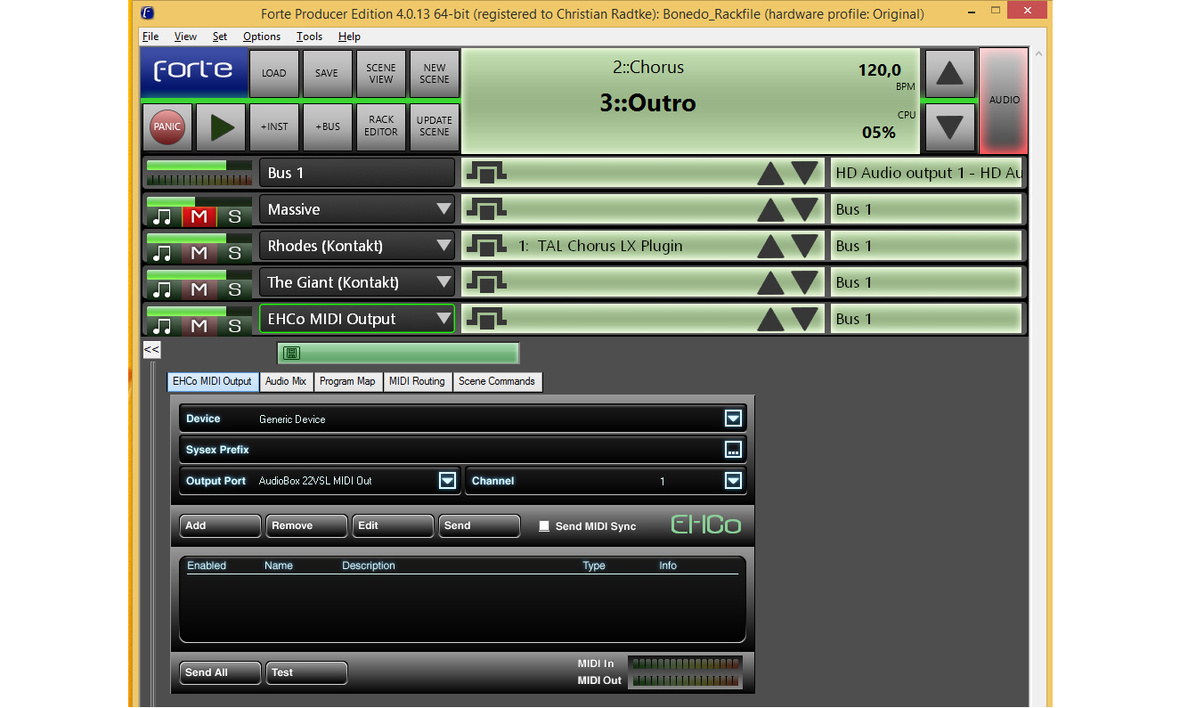Image resolution: width=1180 pixels, height=708 pixels.
Task: Enable the Send MIDI Sync checkbox
Action: coord(544,526)
